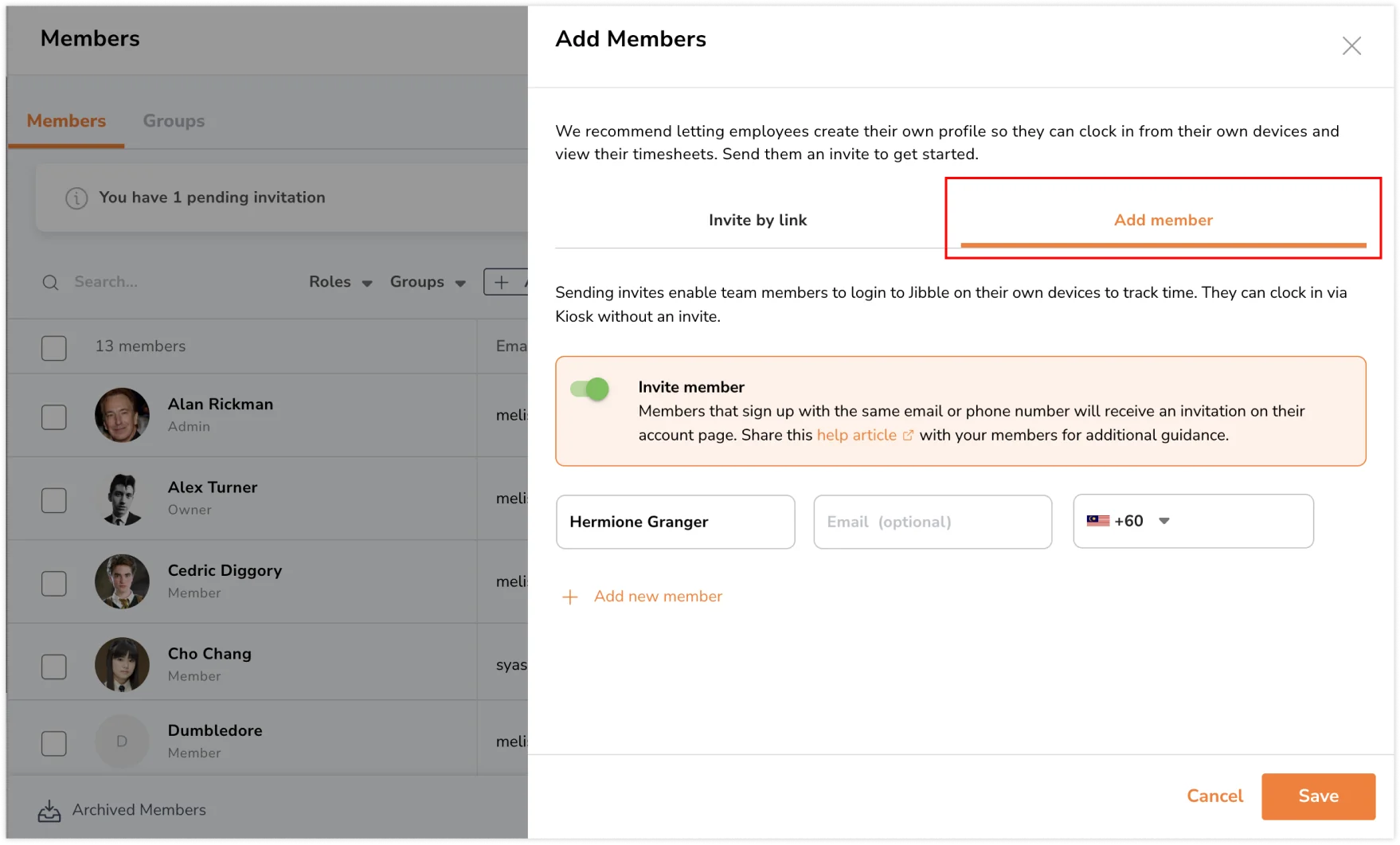Click the external link icon after help article
The height and width of the screenshot is (845, 1400).
tap(907, 436)
